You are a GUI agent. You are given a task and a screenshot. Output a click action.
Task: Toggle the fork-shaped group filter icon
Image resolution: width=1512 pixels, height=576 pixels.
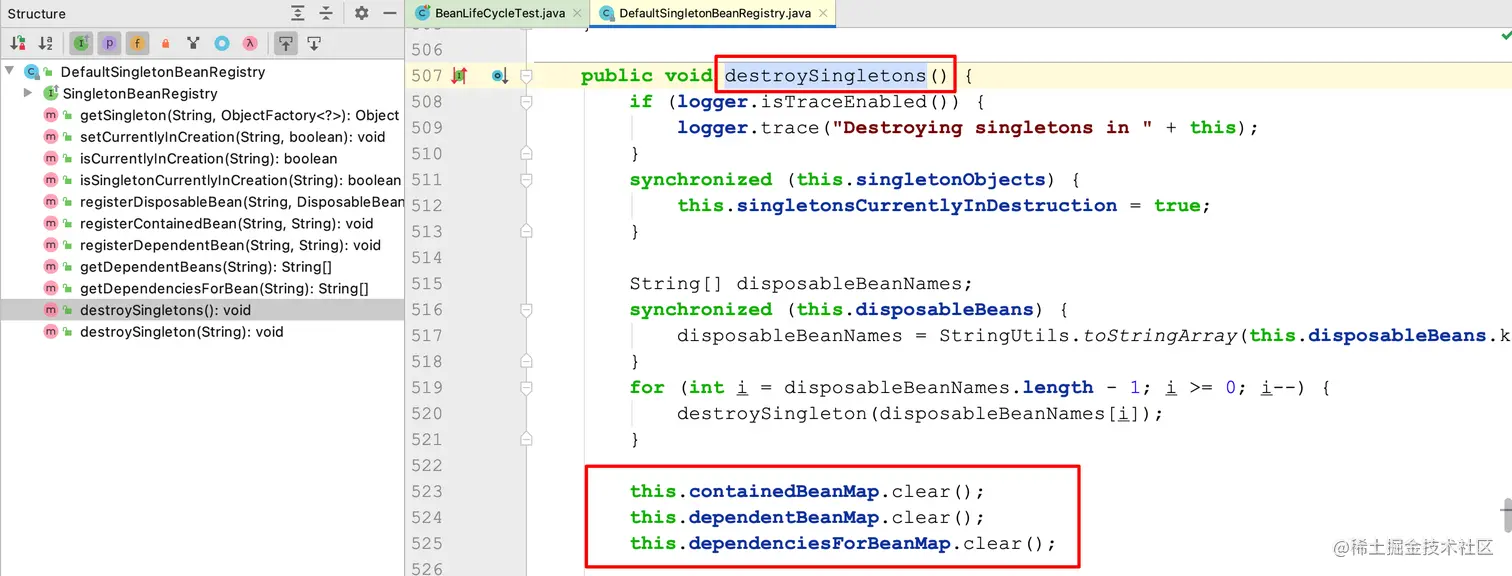pos(194,43)
